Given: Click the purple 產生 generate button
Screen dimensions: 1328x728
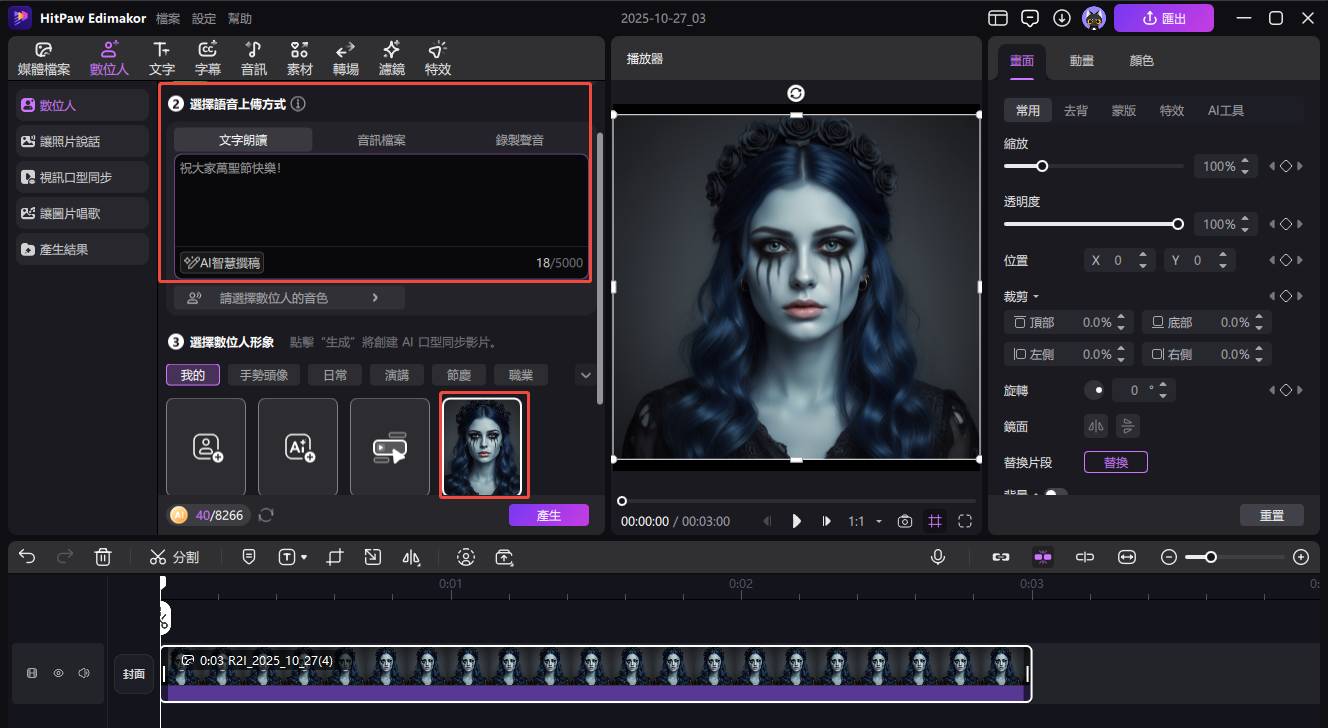Looking at the screenshot, I should coord(548,515).
